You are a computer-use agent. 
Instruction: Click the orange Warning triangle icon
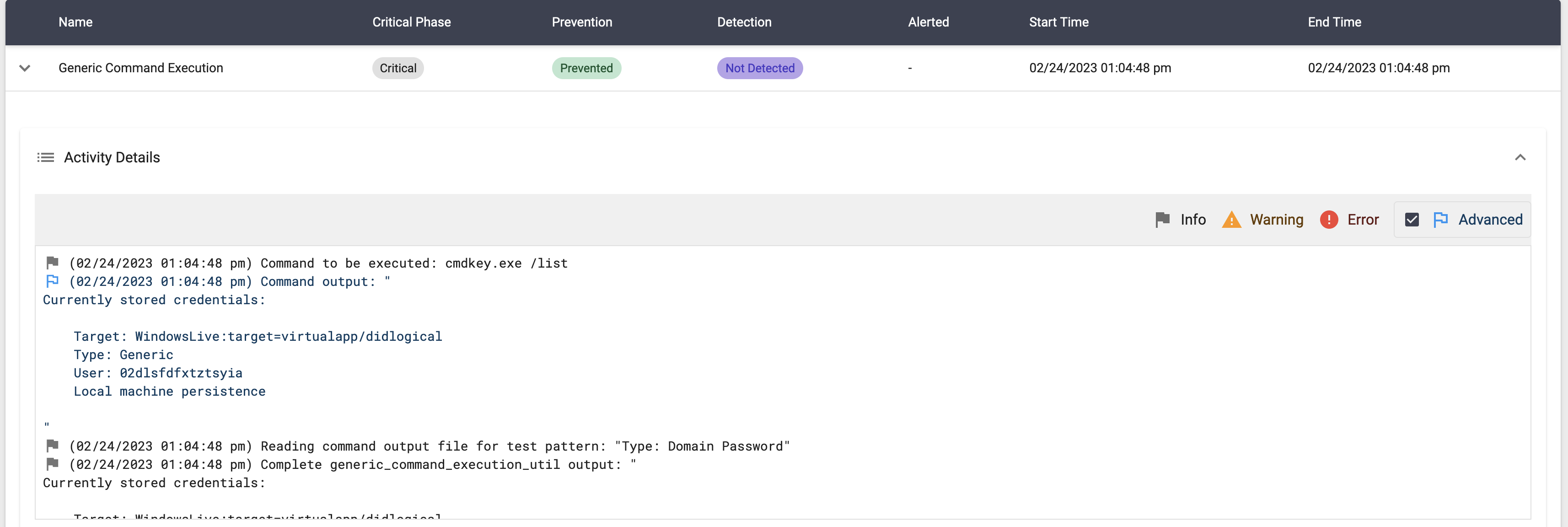click(x=1231, y=220)
